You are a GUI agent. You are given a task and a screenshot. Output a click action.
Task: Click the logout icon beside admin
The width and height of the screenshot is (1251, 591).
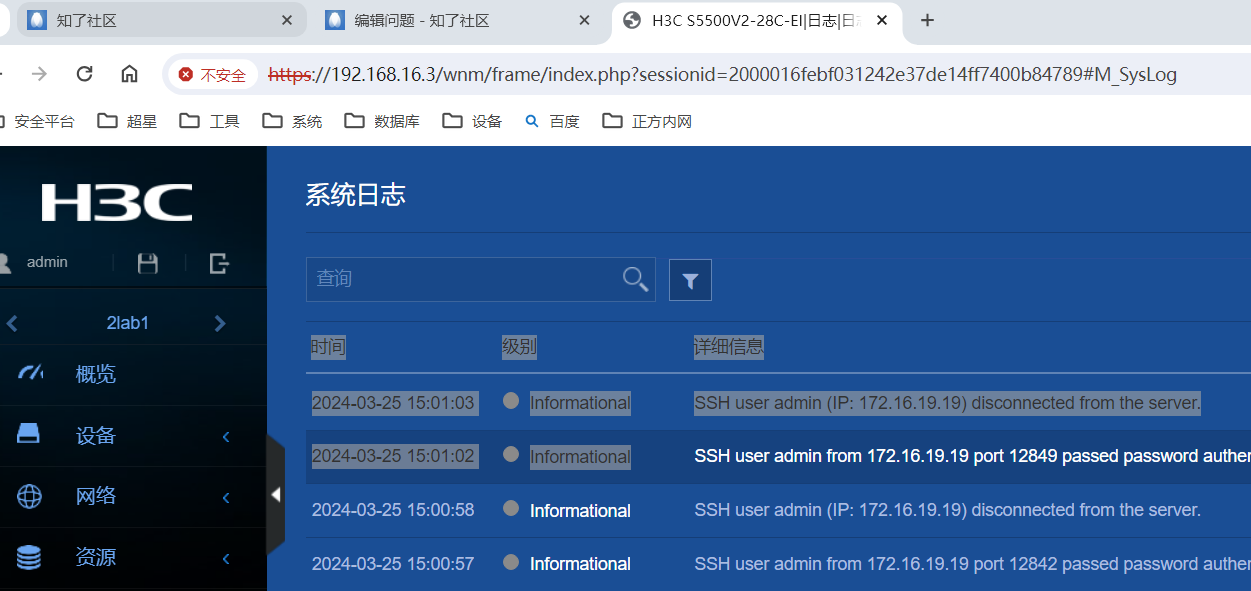(x=219, y=263)
